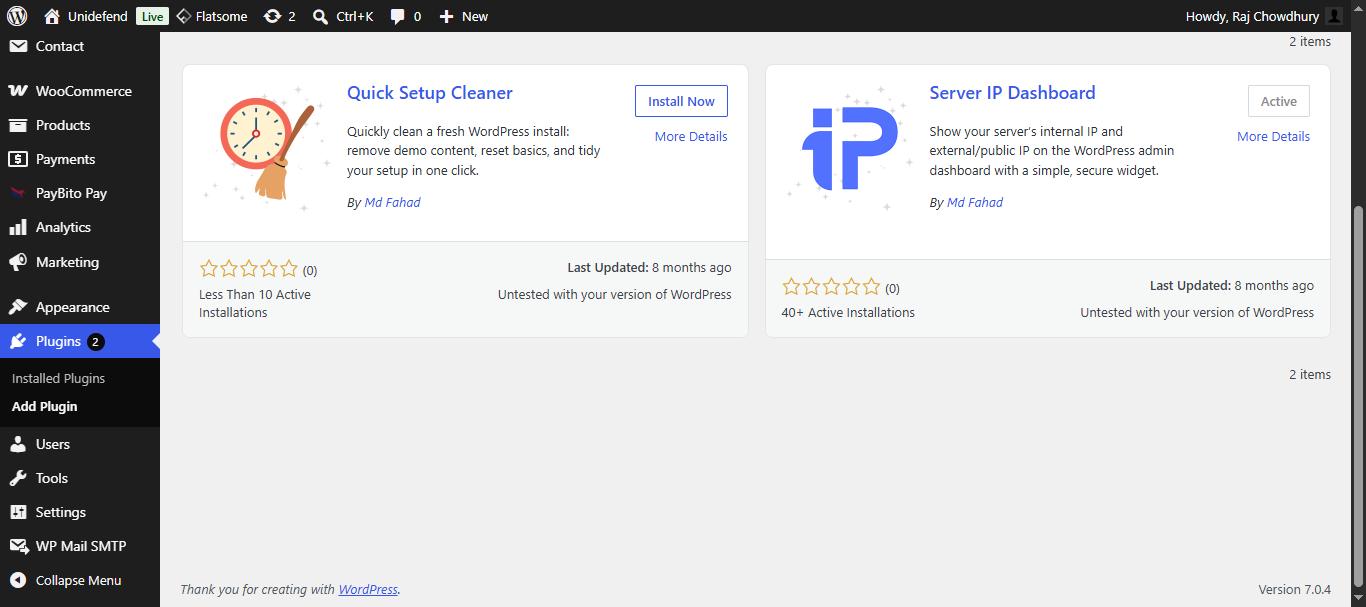
Task: Click the user avatar icon
Action: (x=1333, y=16)
